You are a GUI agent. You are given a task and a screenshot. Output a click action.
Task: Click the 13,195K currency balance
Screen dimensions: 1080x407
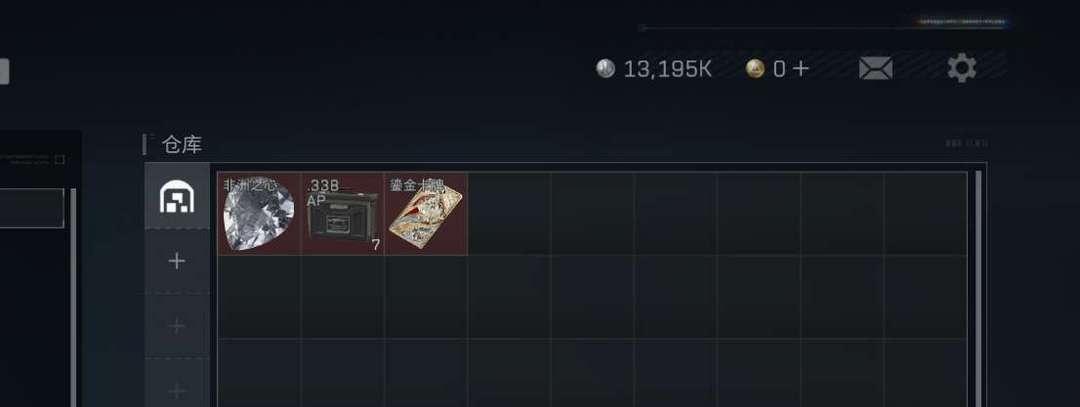click(667, 69)
